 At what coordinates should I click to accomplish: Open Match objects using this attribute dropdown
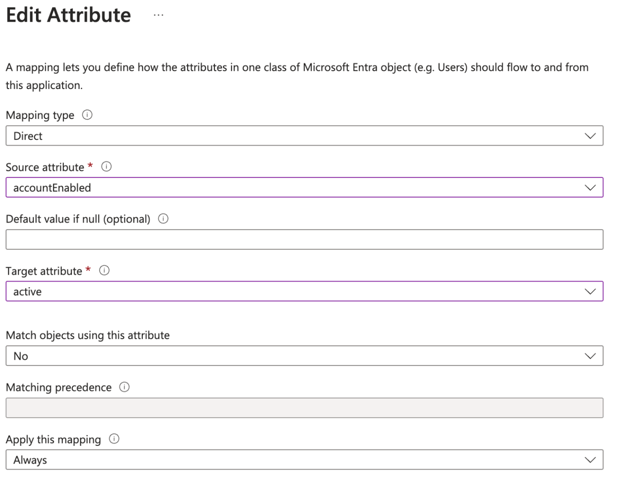[304, 356]
